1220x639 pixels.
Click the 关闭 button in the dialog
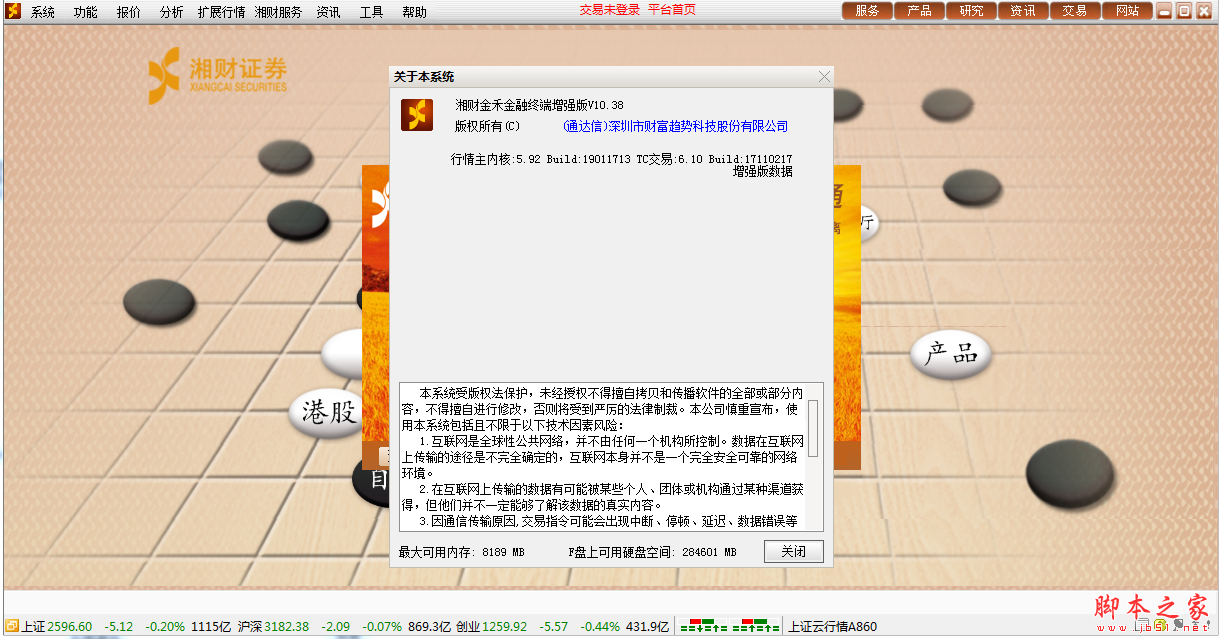coord(794,552)
